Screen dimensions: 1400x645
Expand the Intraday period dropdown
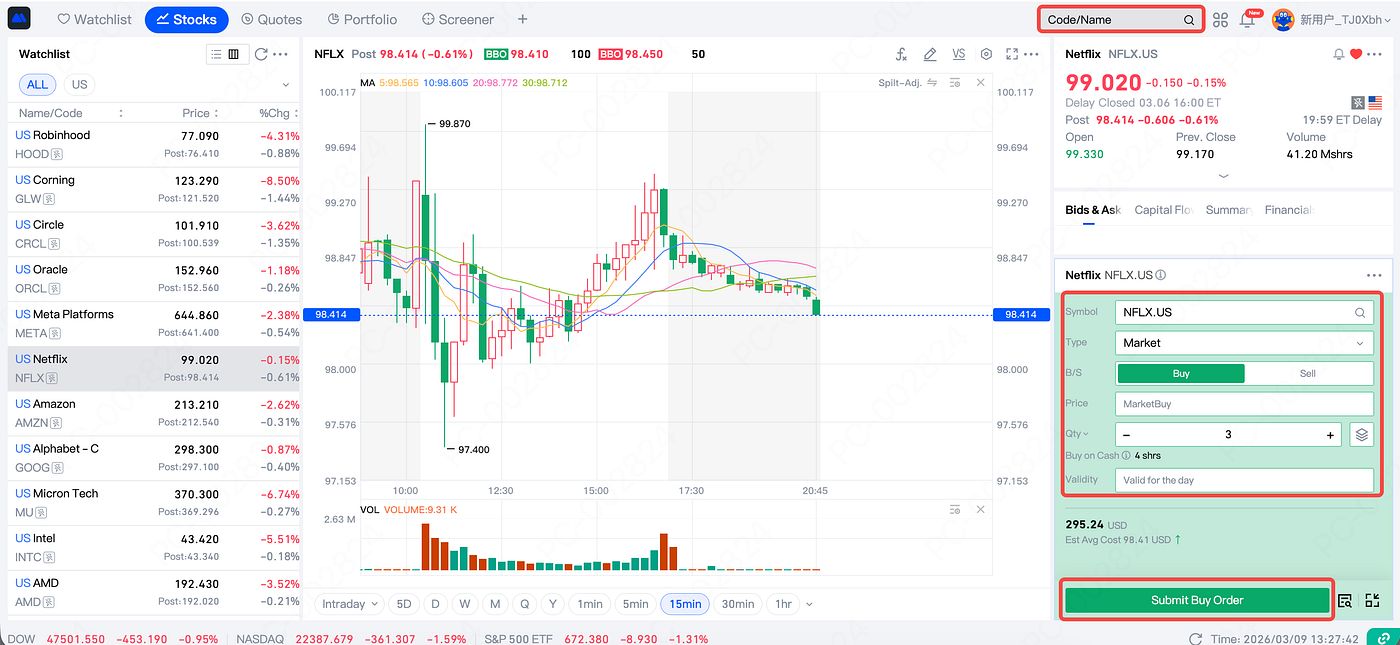pyautogui.click(x=350, y=604)
